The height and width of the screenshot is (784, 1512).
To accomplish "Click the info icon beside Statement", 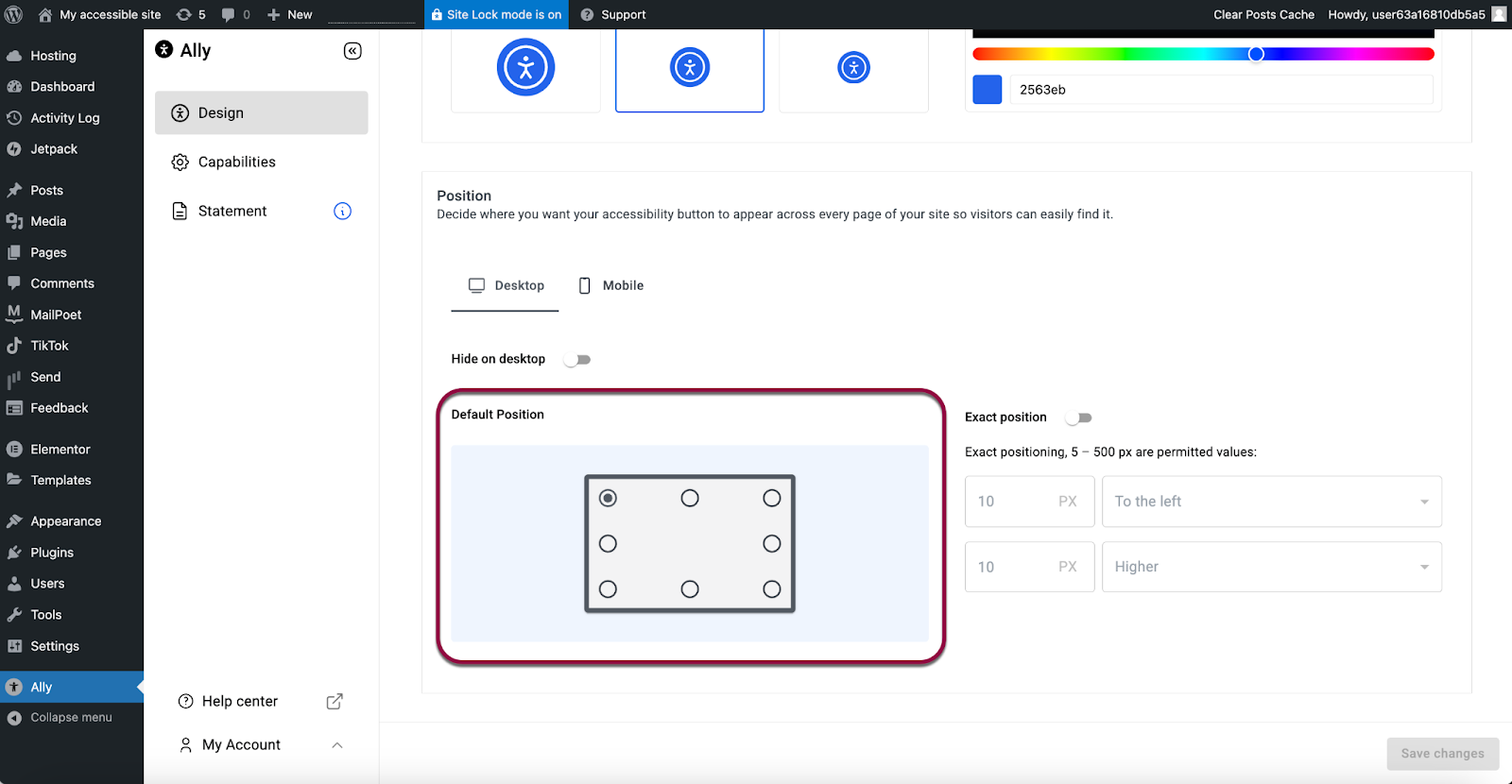I will 342,211.
